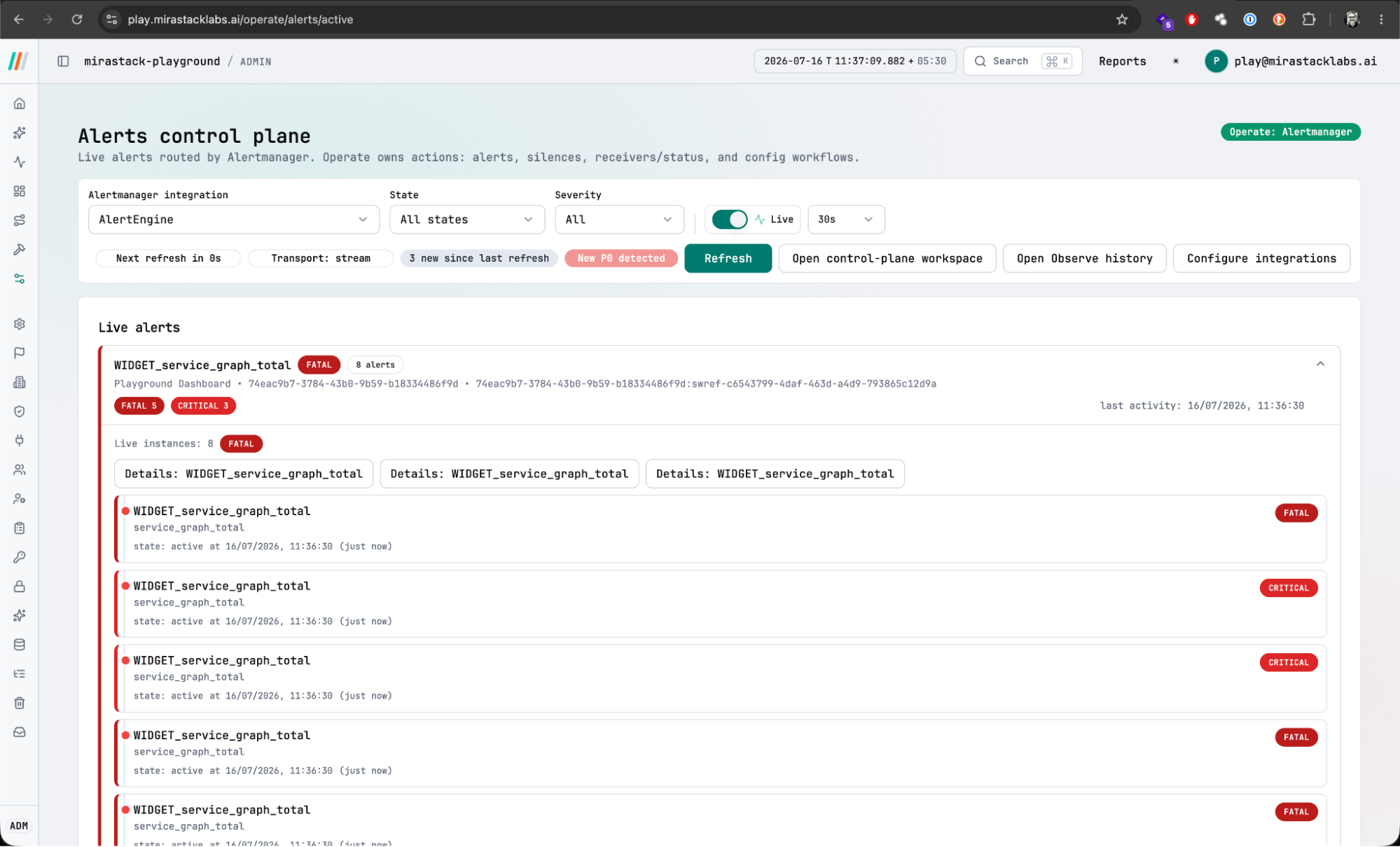Click the mirastack-playground breadcrumb

click(x=152, y=62)
